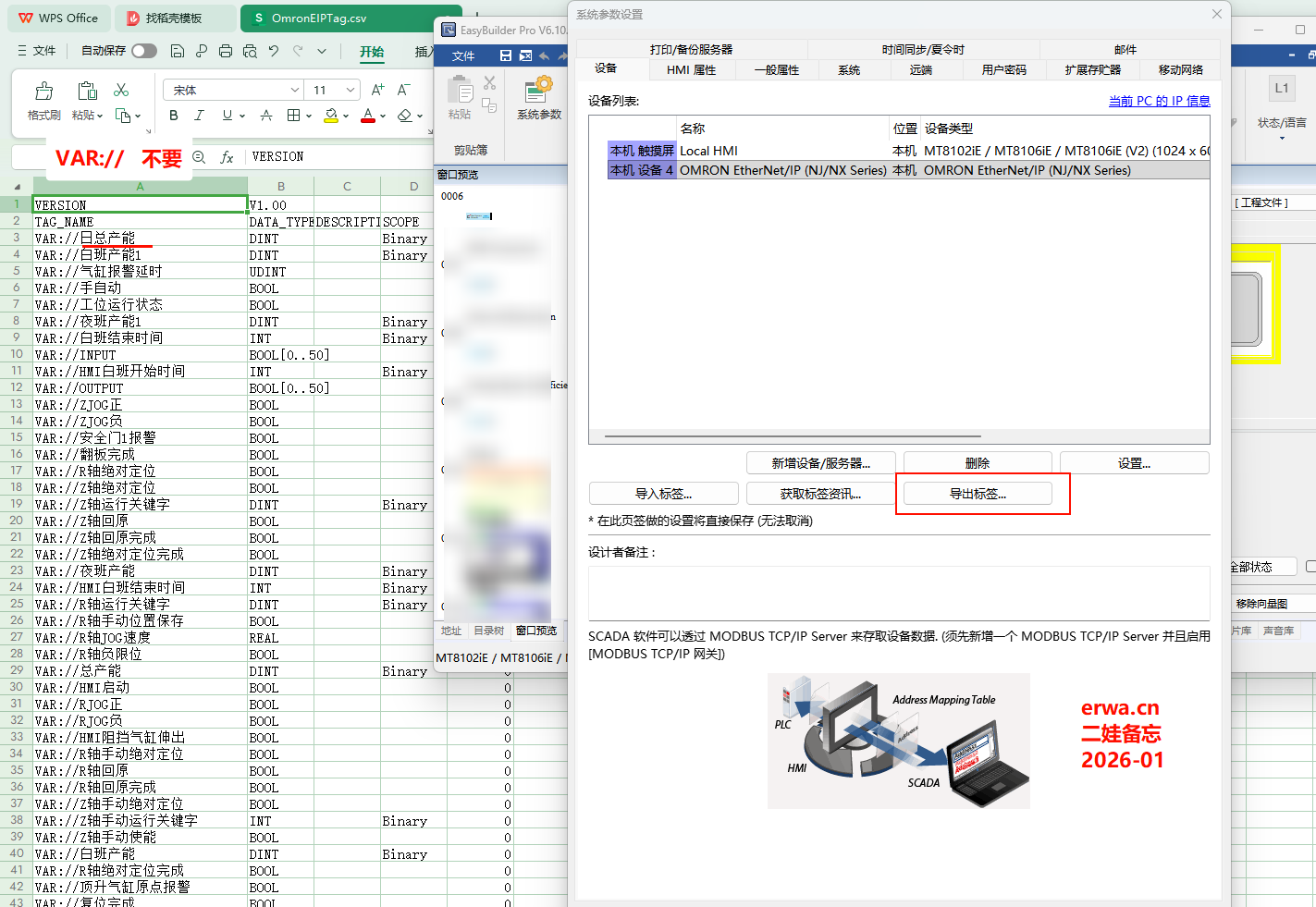Click the redo arrow in WPS toolbar

(298, 51)
